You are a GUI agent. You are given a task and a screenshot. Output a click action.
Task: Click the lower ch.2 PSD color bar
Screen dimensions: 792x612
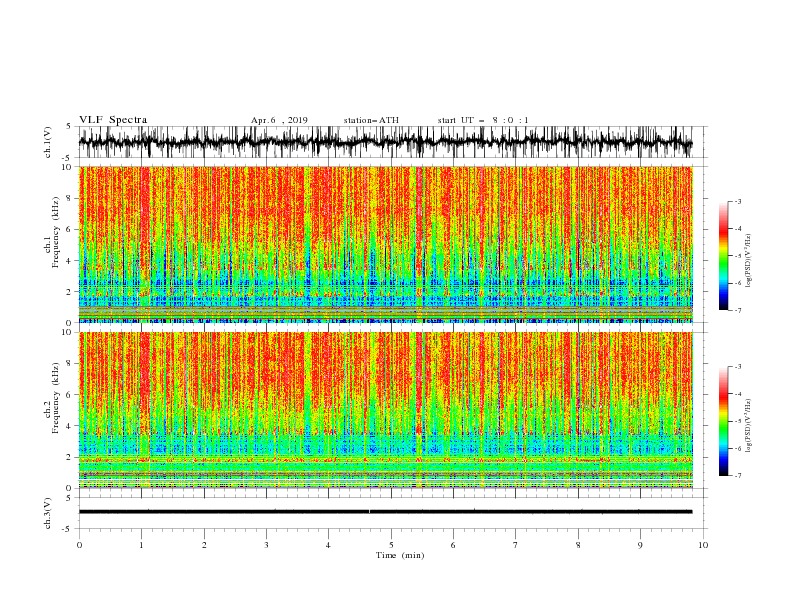723,421
